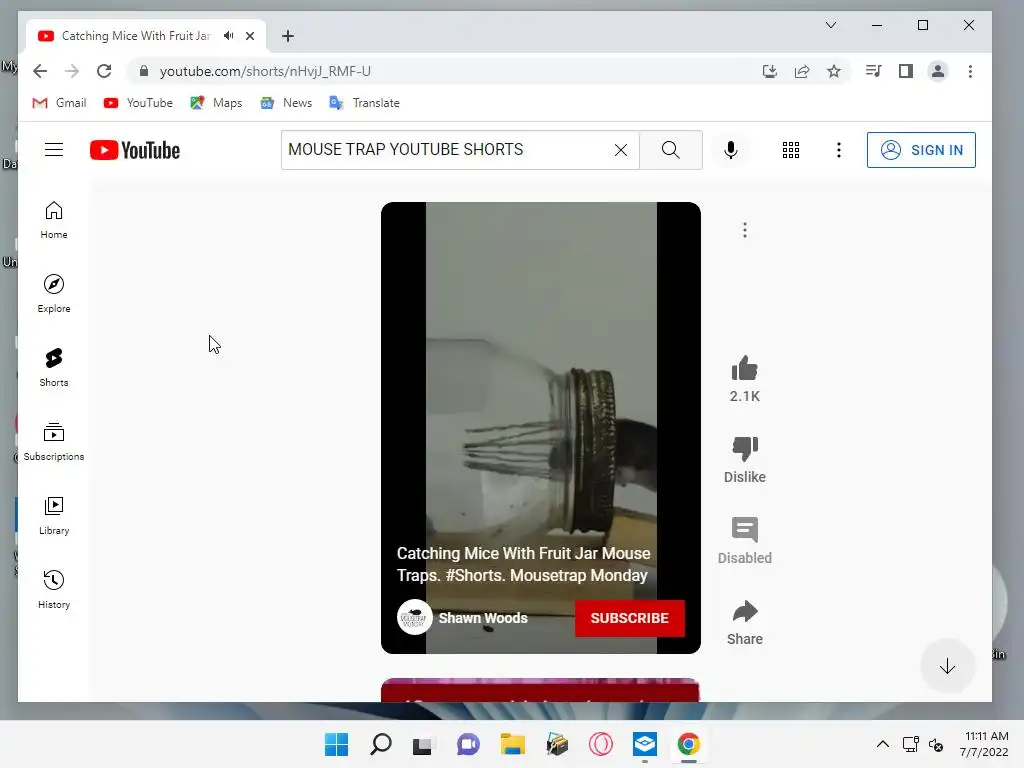
Task: Open Task View on the taskbar
Action: point(423,744)
